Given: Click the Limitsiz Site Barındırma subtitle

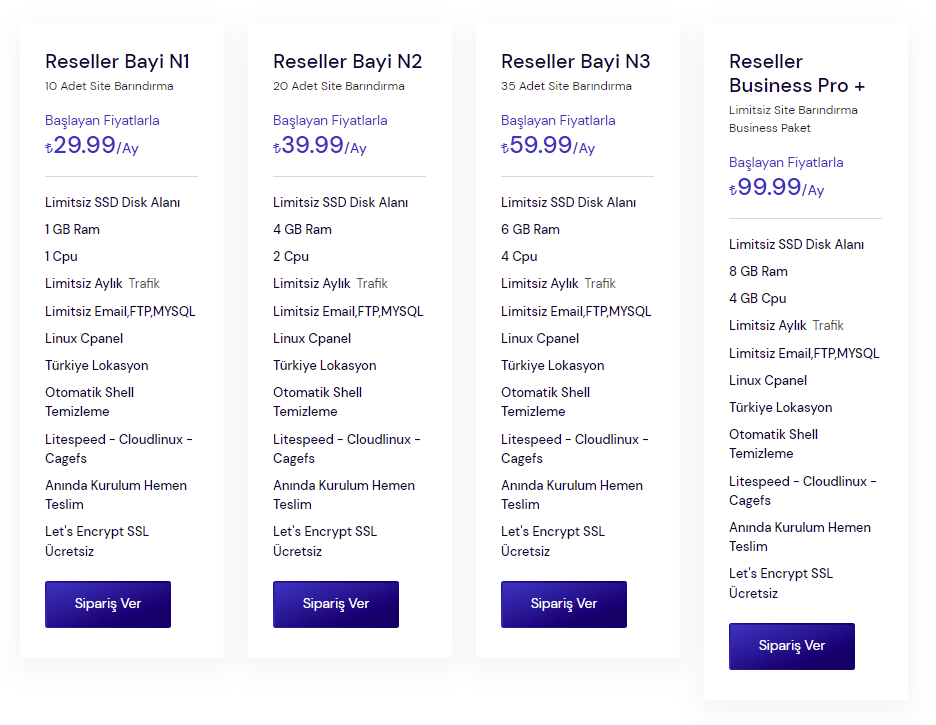Looking at the screenshot, I should click(x=793, y=110).
